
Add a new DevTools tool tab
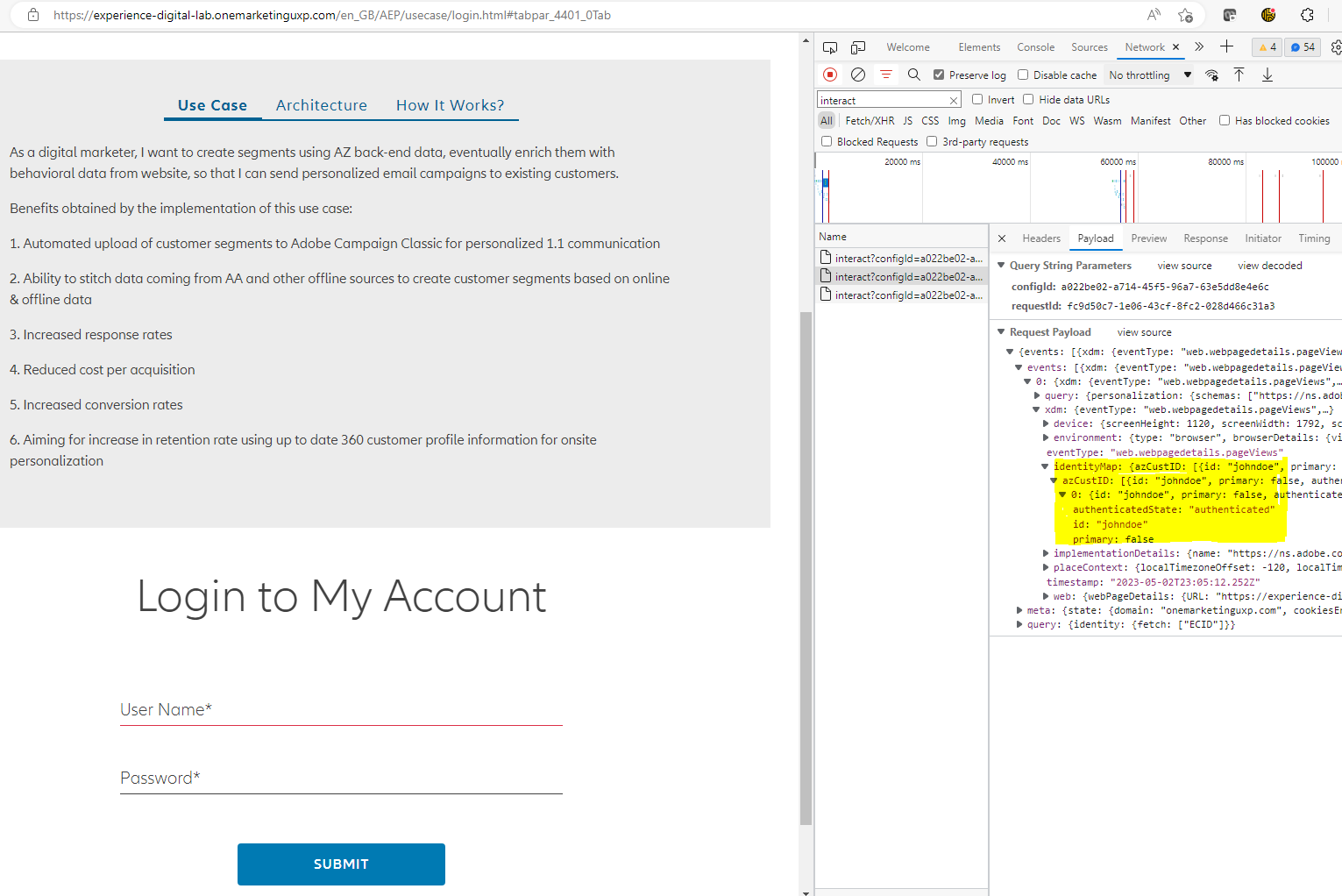(x=1226, y=47)
